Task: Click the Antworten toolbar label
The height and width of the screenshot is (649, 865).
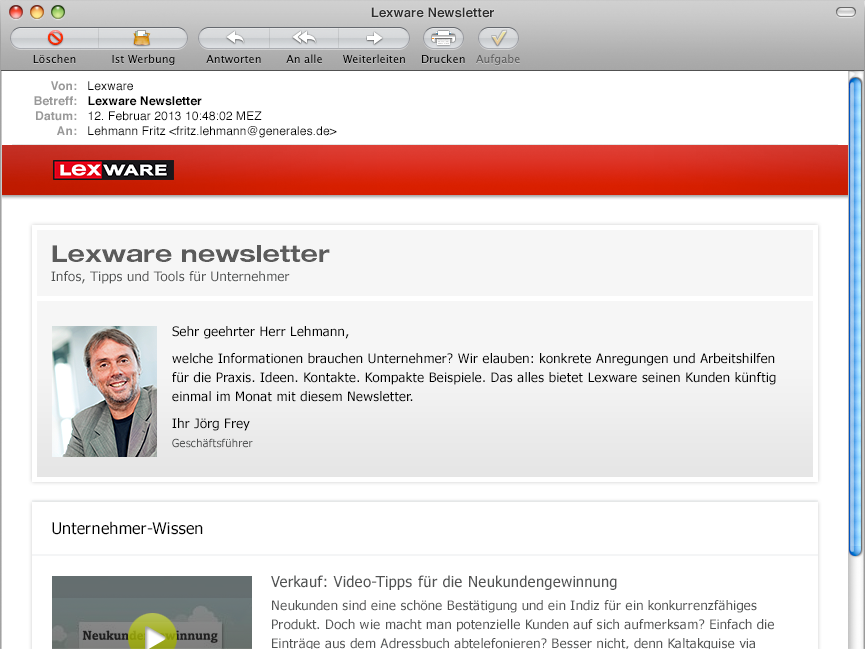Action: (x=234, y=59)
